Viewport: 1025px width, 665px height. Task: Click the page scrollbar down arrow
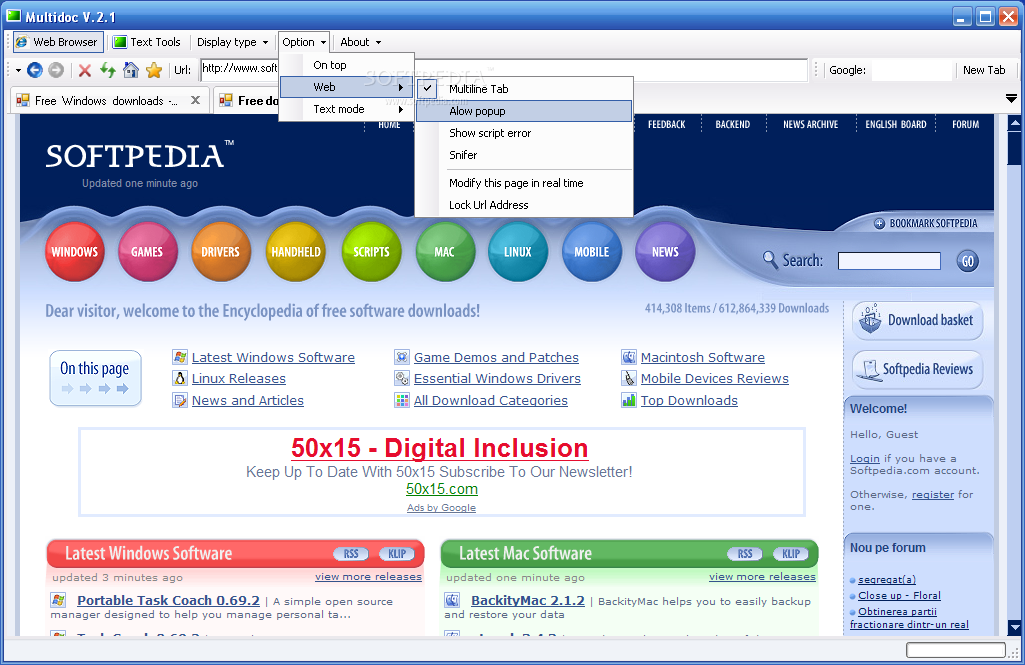(1014, 627)
